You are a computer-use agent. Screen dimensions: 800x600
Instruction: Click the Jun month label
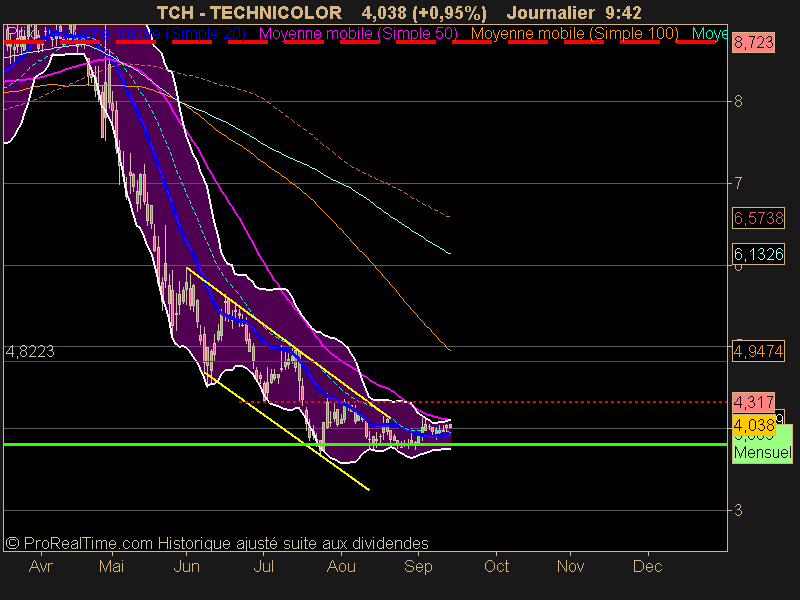point(187,566)
